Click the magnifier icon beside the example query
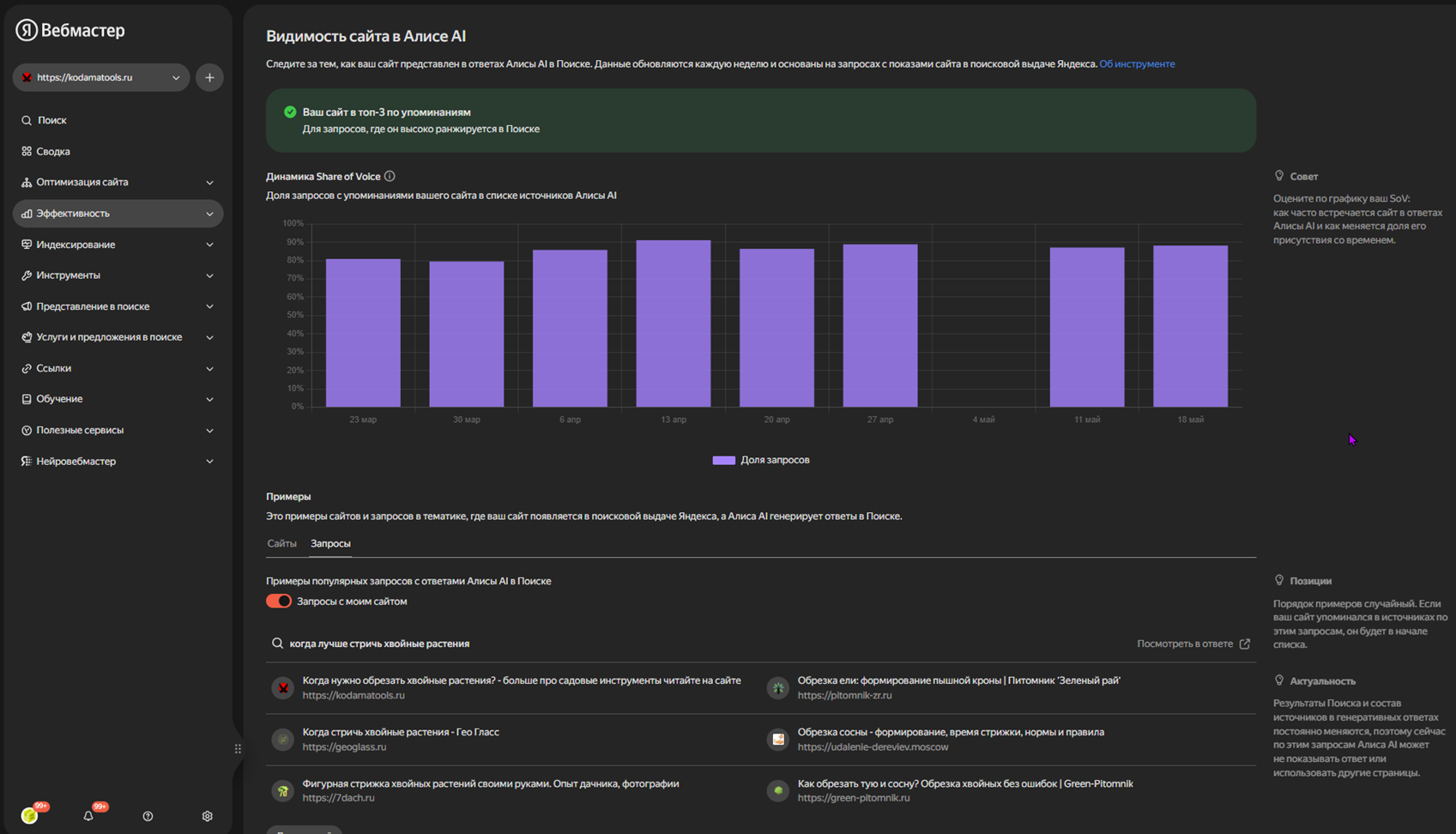Screen dimensions: 1456x834 (x=277, y=643)
